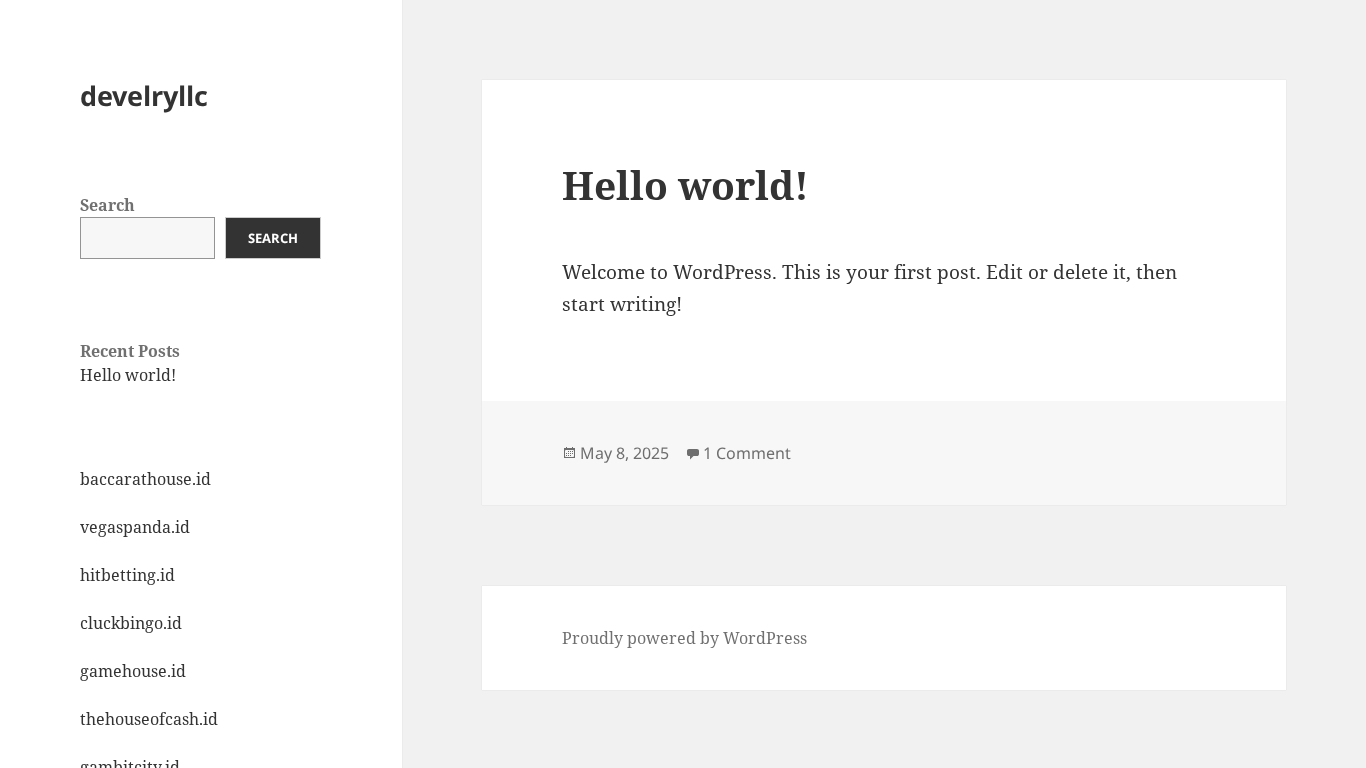Screen dimensions: 1366x768
Task: View the 1 Comment link
Action: [746, 453]
